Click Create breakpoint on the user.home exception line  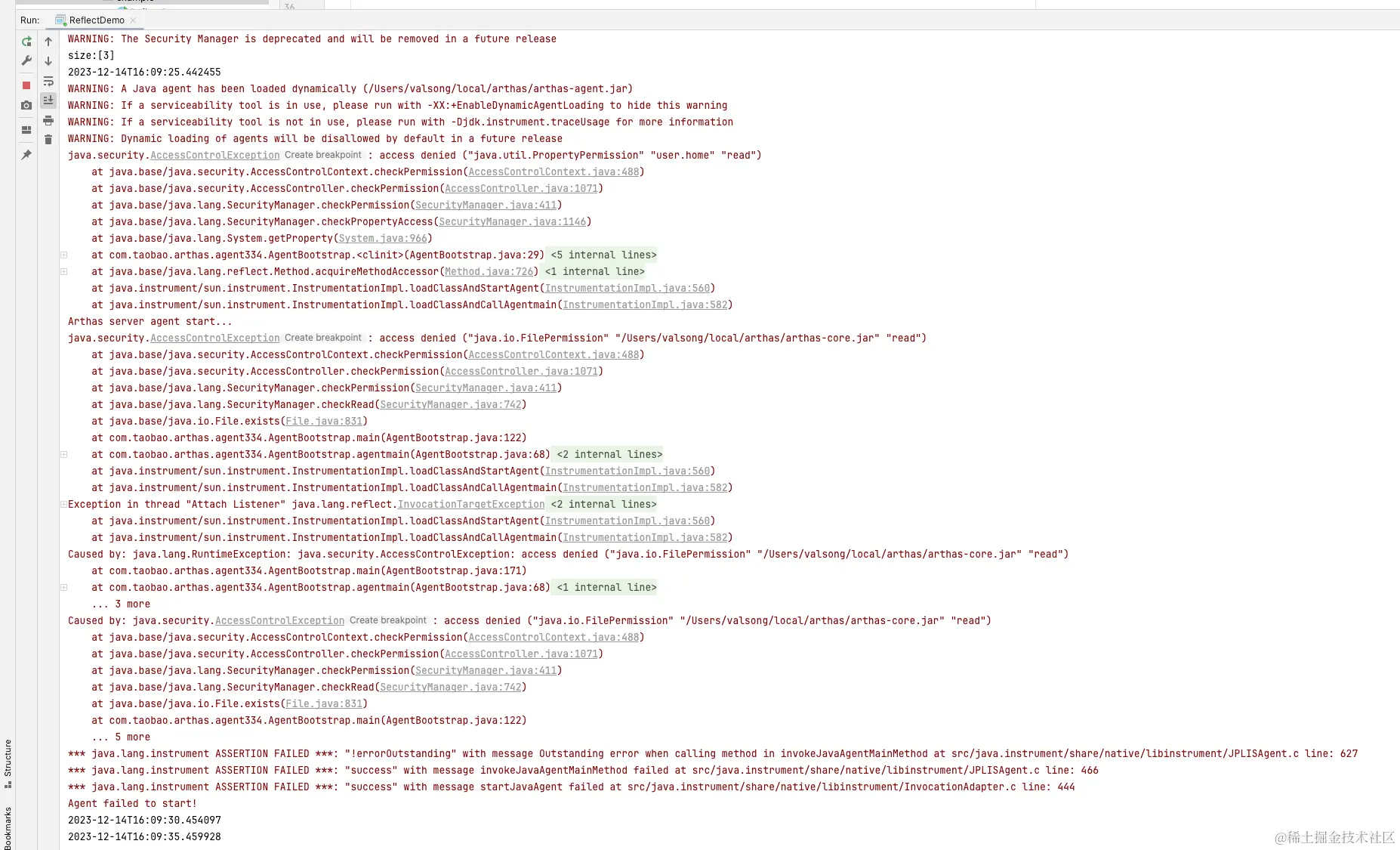[x=323, y=155]
